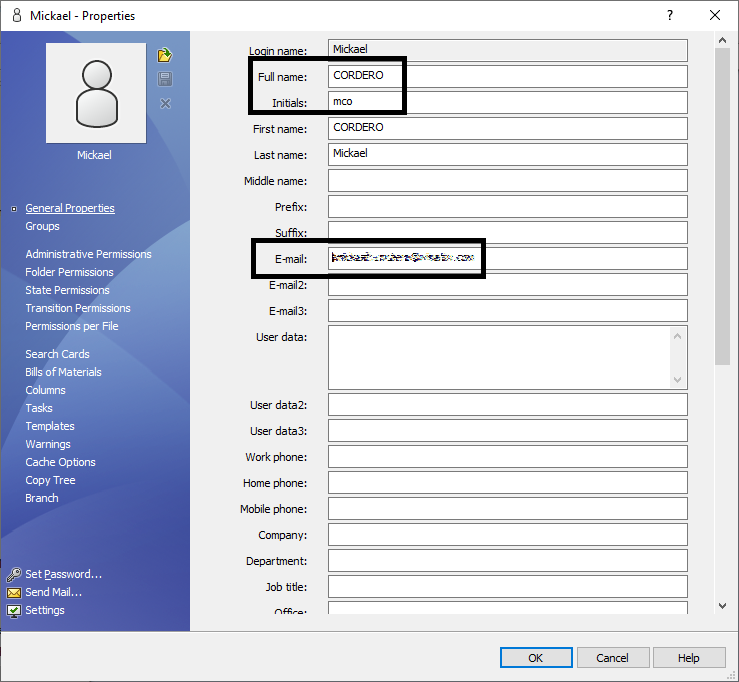Image resolution: width=739 pixels, height=682 pixels.
Task: Open Administrative Permissions page
Action: pyautogui.click(x=88, y=255)
